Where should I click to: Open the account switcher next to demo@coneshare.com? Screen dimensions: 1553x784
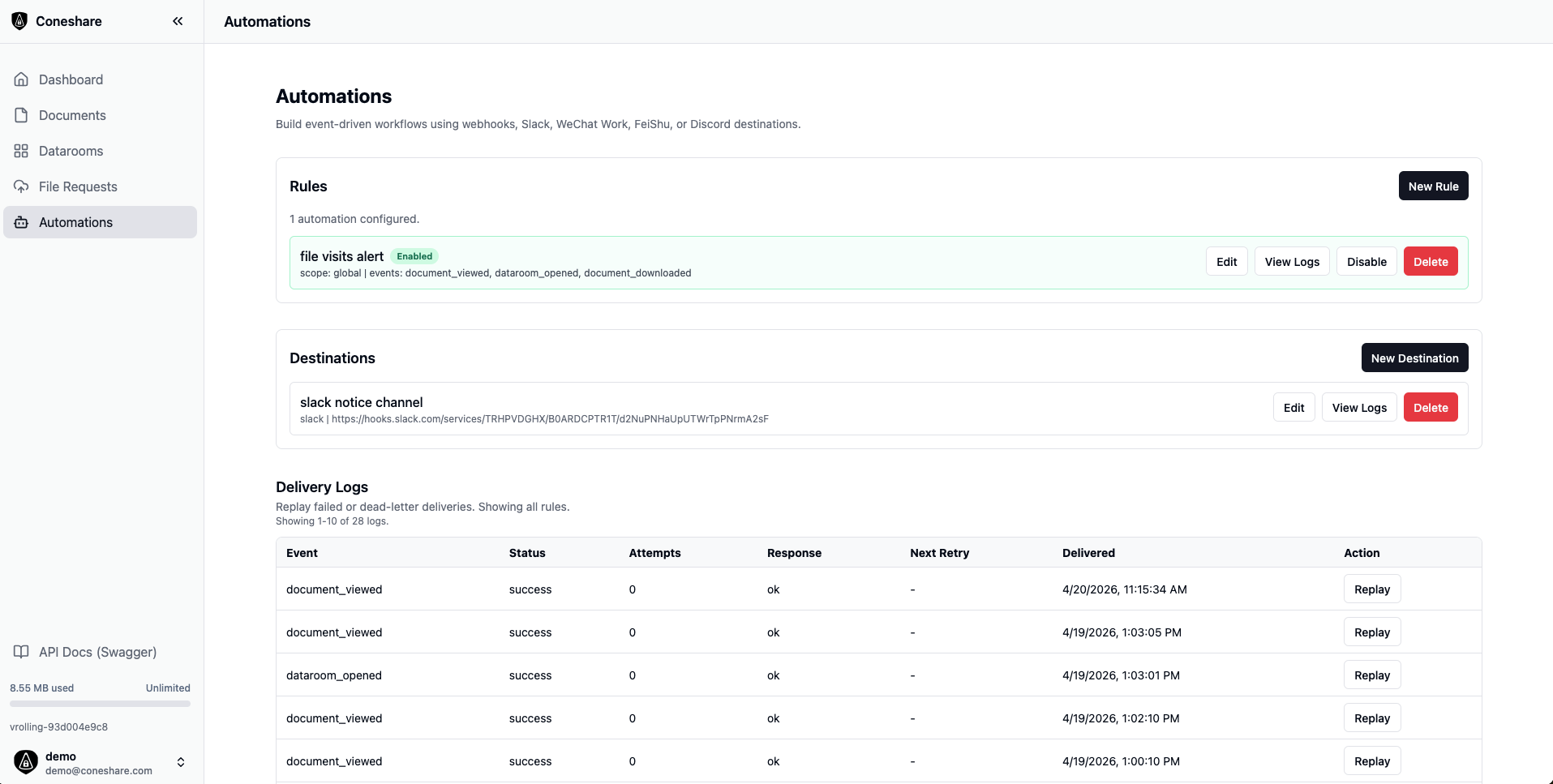click(x=181, y=762)
